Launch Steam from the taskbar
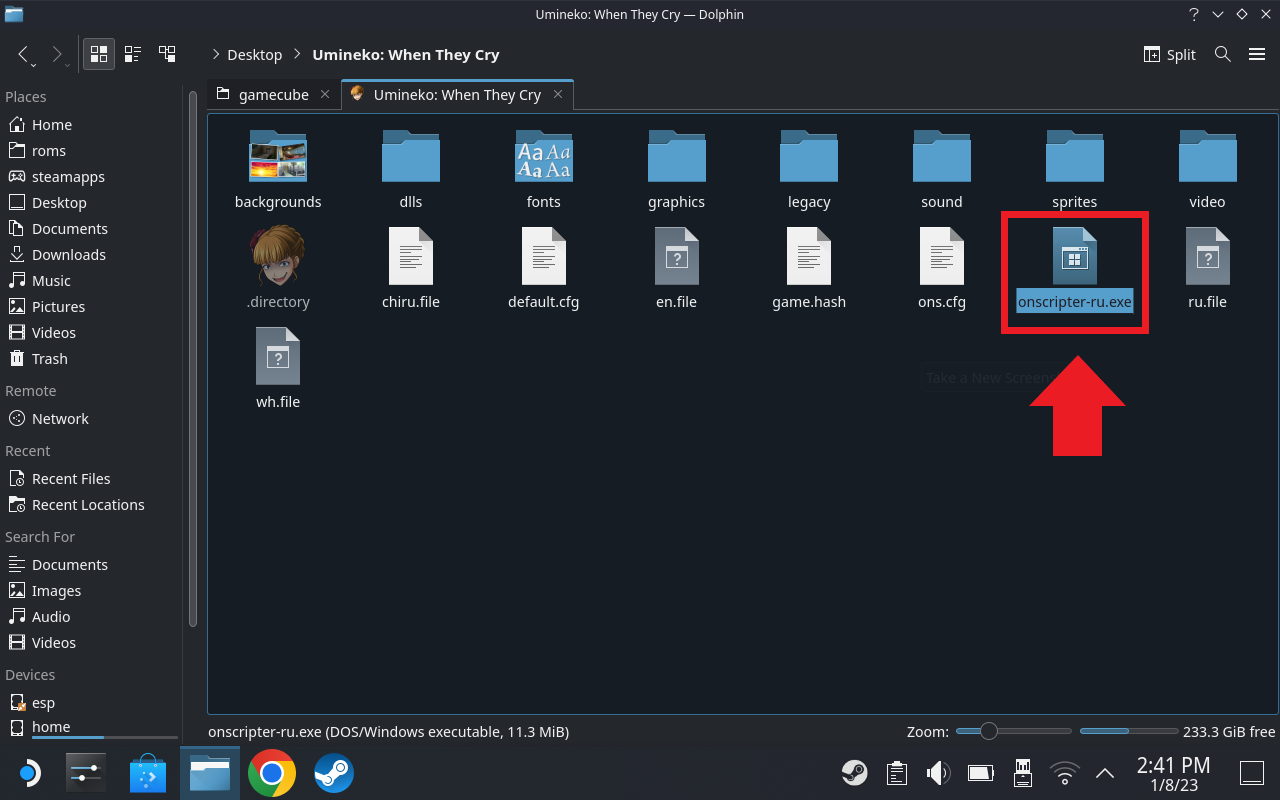 click(334, 772)
